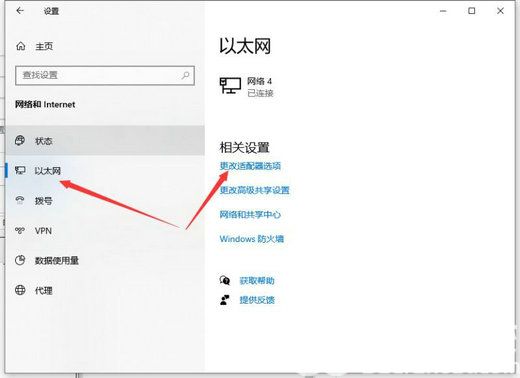The image size is (520, 378).
Task: Click the 拨号 dial-up icon
Action: click(x=20, y=200)
